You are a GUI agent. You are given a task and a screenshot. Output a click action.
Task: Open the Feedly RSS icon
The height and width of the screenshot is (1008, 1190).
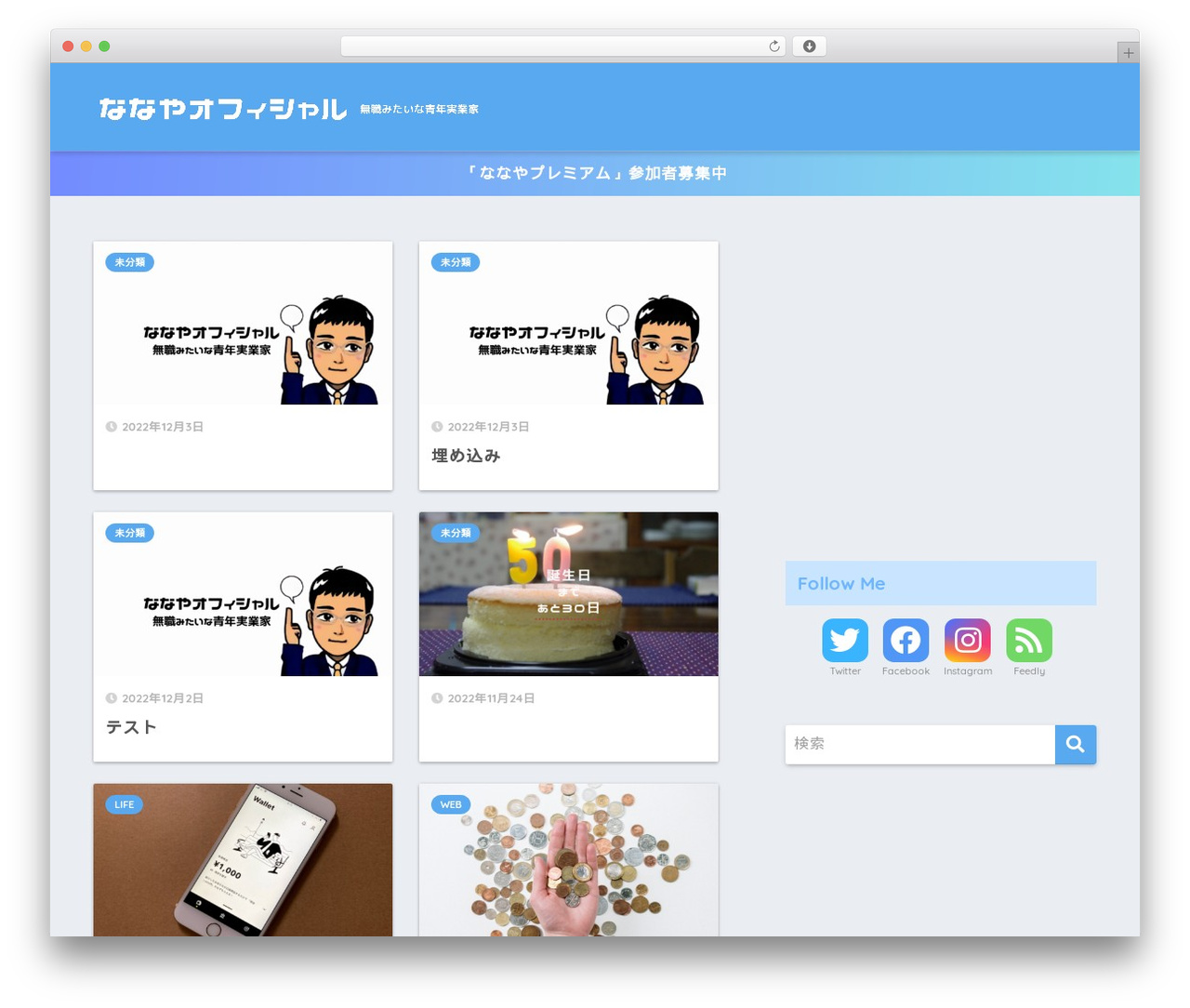(1029, 641)
